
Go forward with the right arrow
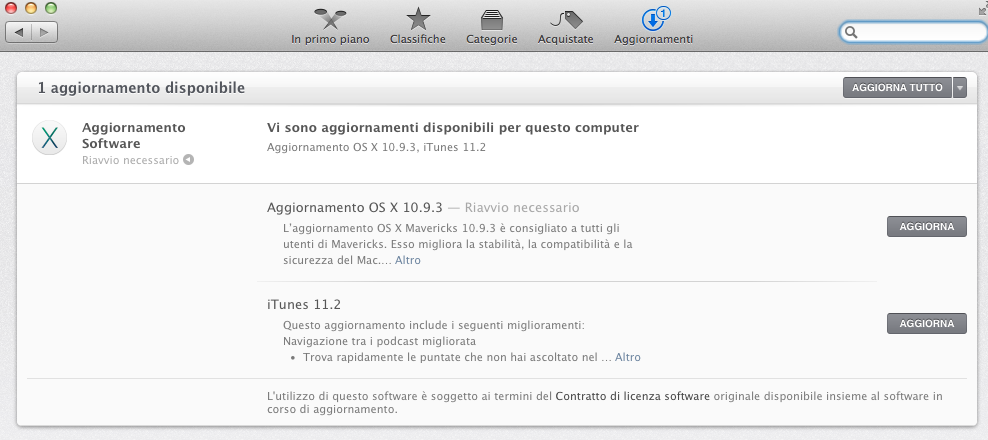[x=45, y=32]
